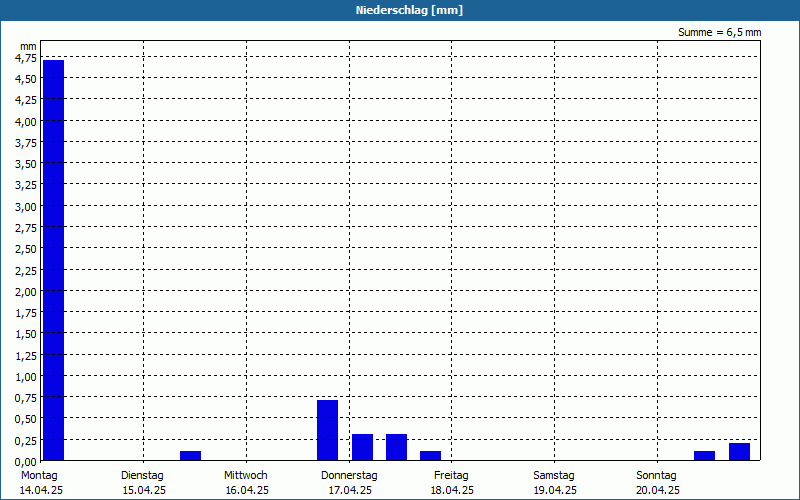Click the 0,50 y-axis value
800x500 pixels.
[x=26, y=419]
